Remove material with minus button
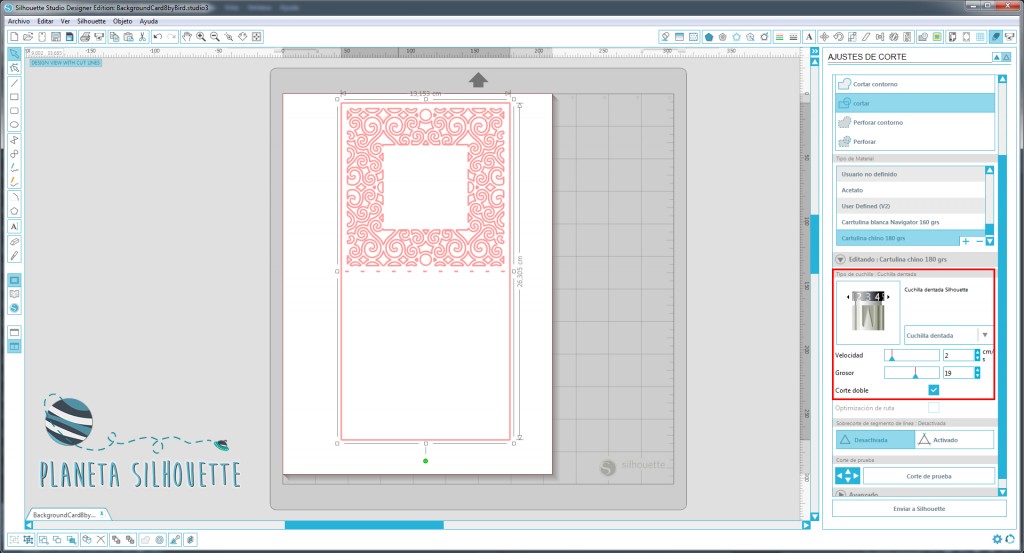This screenshot has width=1024, height=553. click(979, 241)
